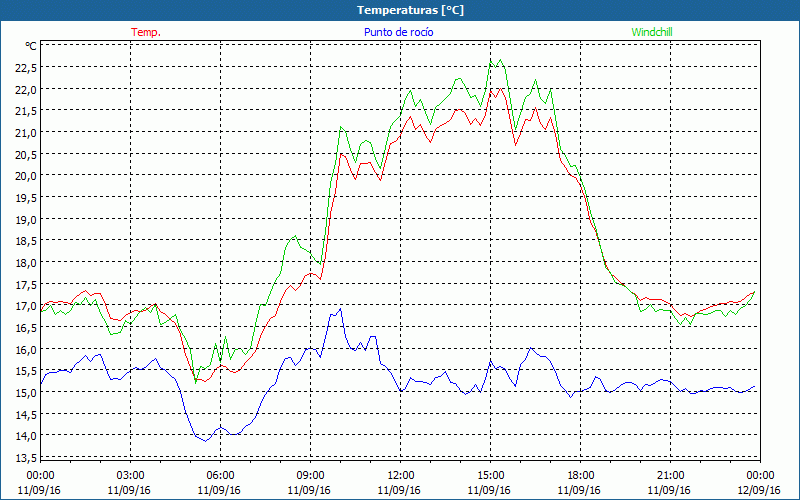Viewport: 800px width, 500px height.
Task: Click the 16,0 y-axis value
Action: 26,349
